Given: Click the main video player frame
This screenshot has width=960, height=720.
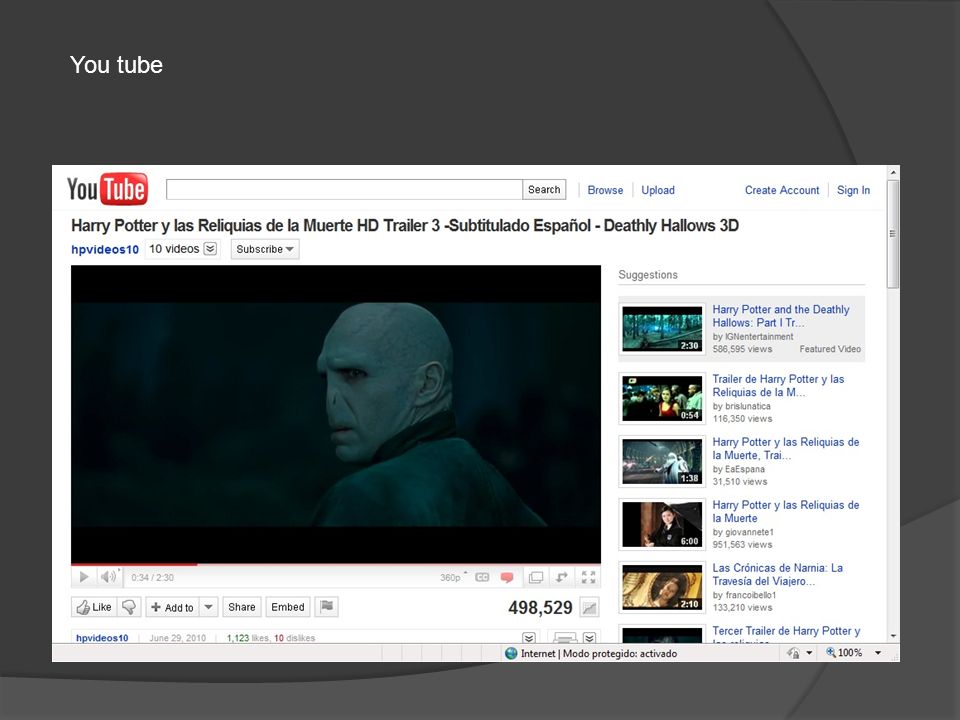Looking at the screenshot, I should (336, 414).
